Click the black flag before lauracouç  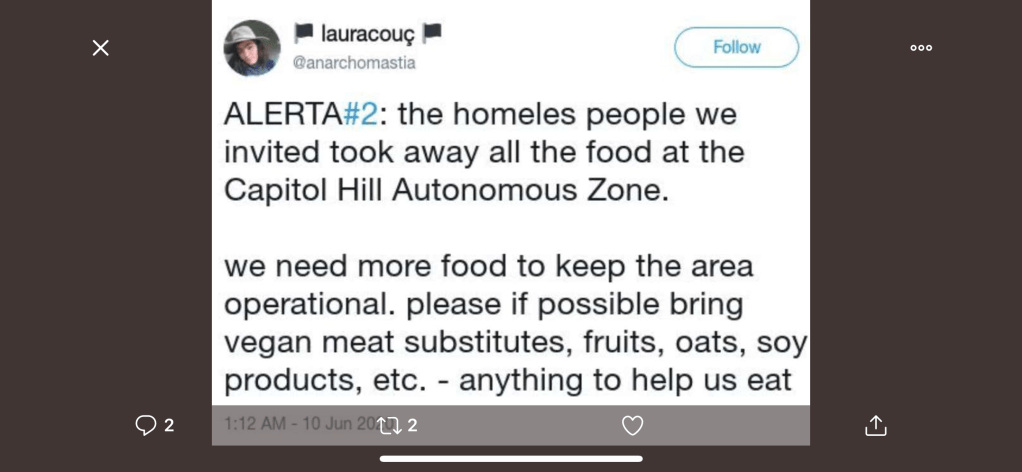click(x=303, y=33)
